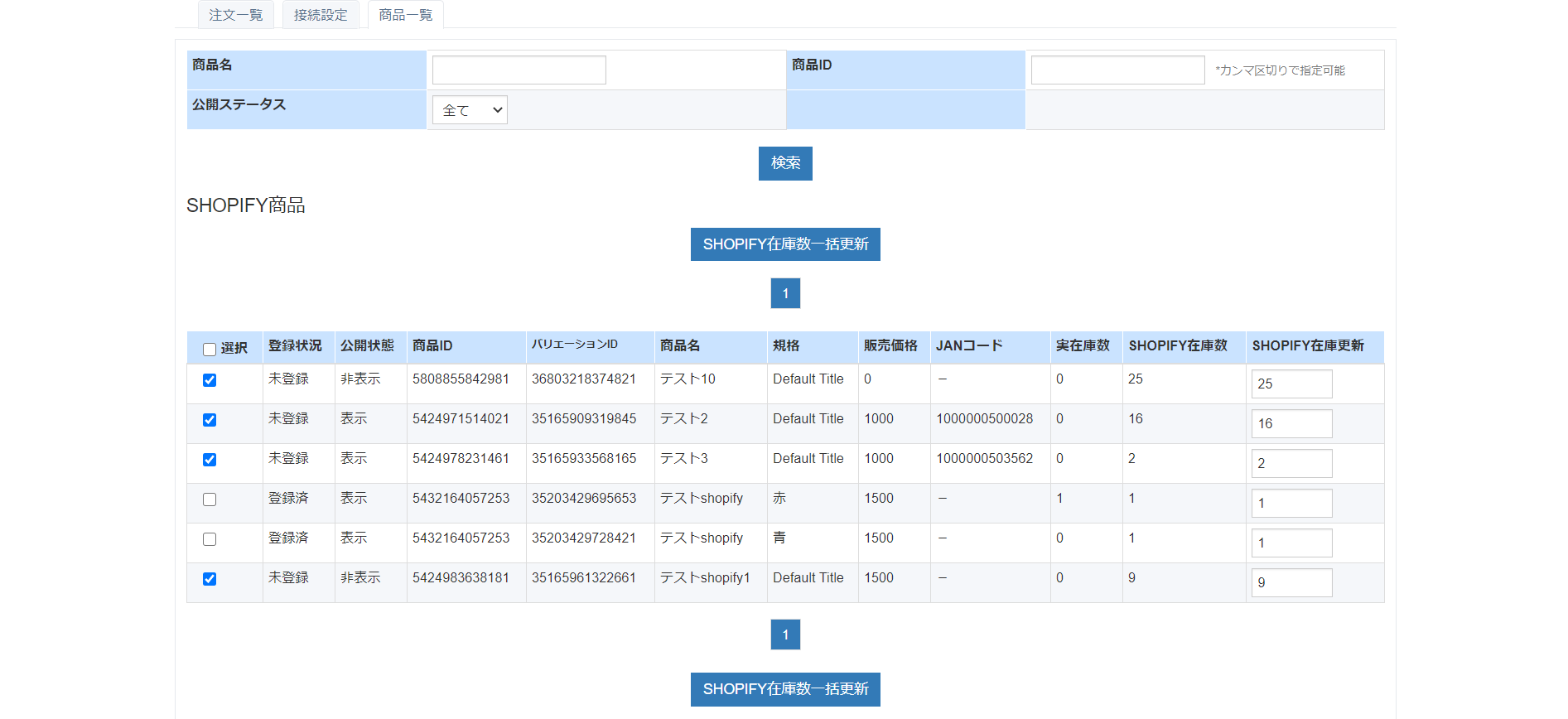Uncheck the checkbox for テストshopify1 row
Image resolution: width=1568 pixels, height=719 pixels.
210,579
